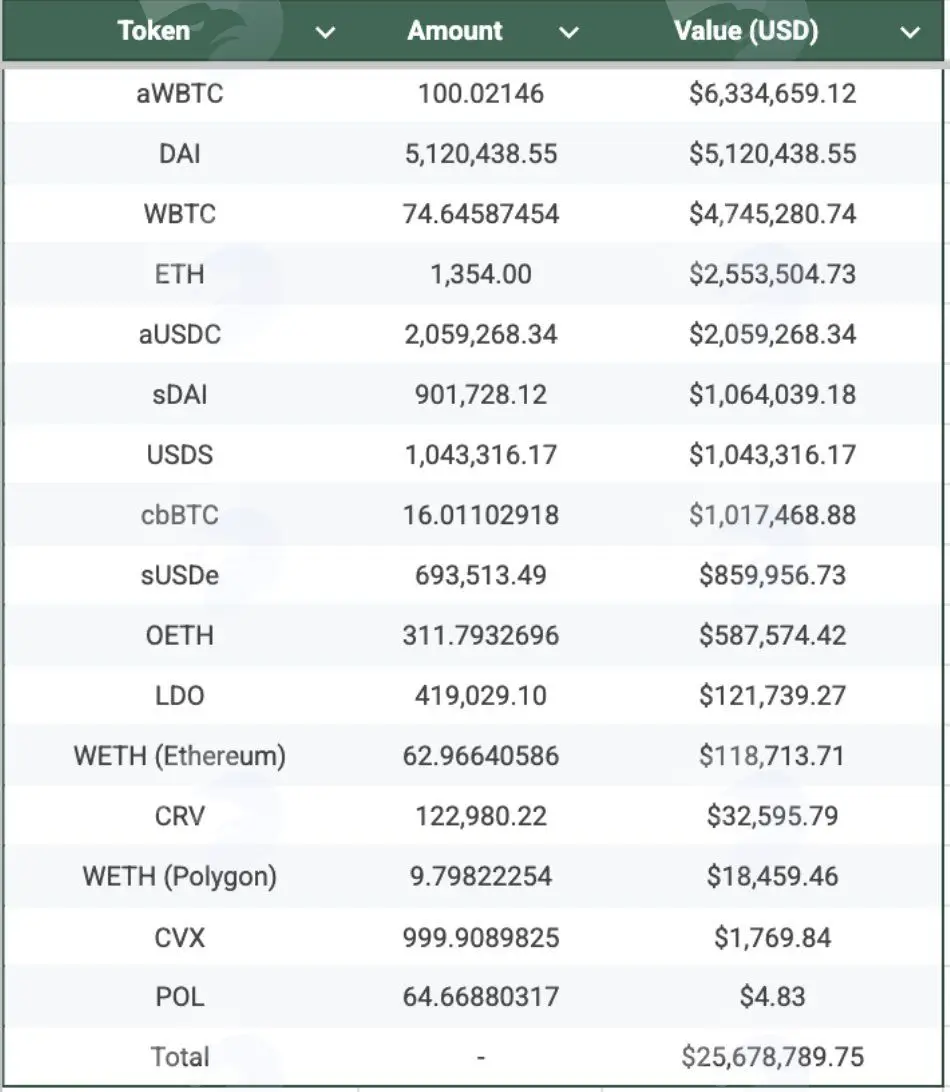This screenshot has width=950, height=1092.
Task: Click the cbBTC token cell
Action: click(x=180, y=515)
